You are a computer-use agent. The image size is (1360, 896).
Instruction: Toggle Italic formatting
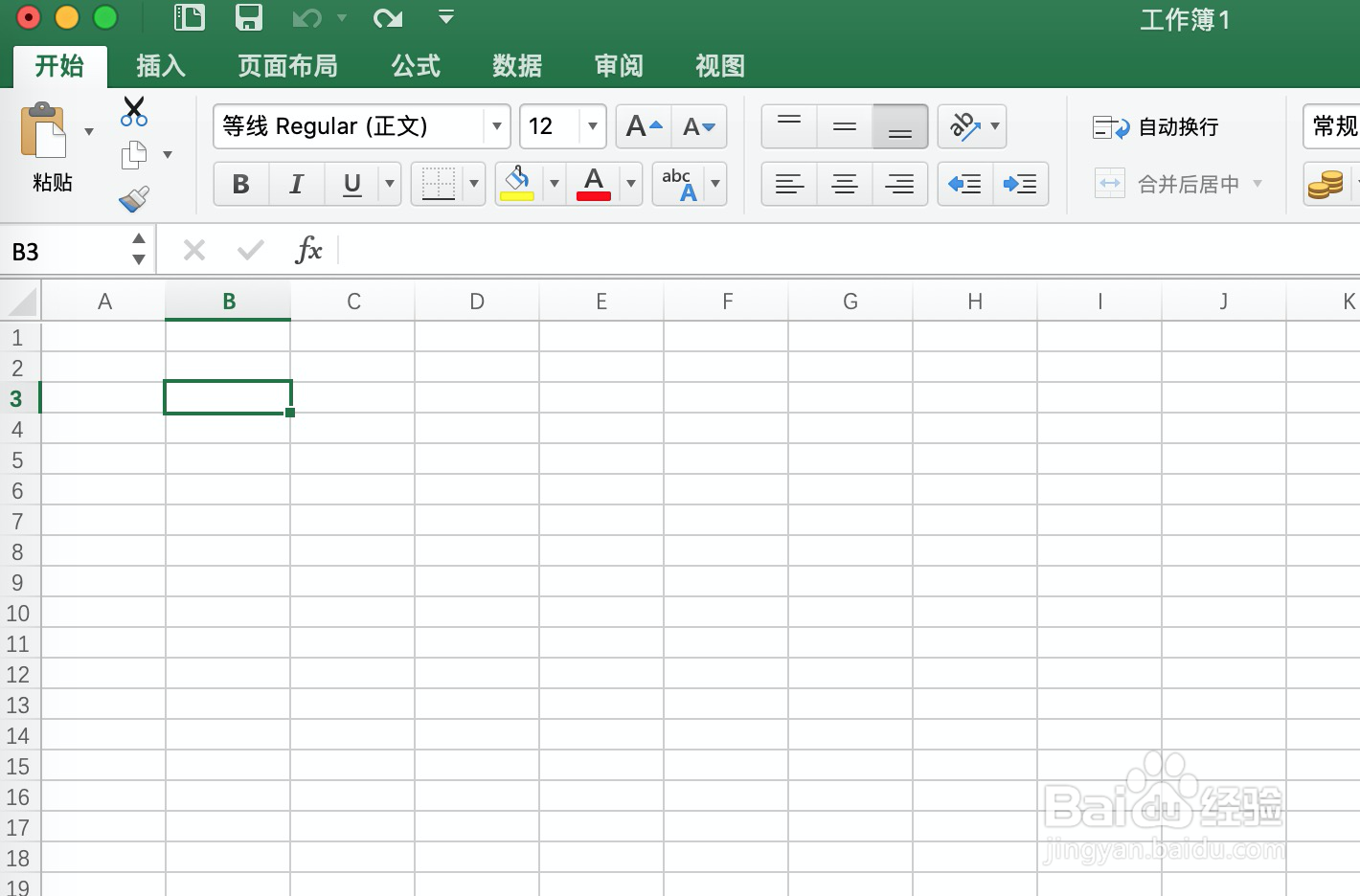click(297, 184)
